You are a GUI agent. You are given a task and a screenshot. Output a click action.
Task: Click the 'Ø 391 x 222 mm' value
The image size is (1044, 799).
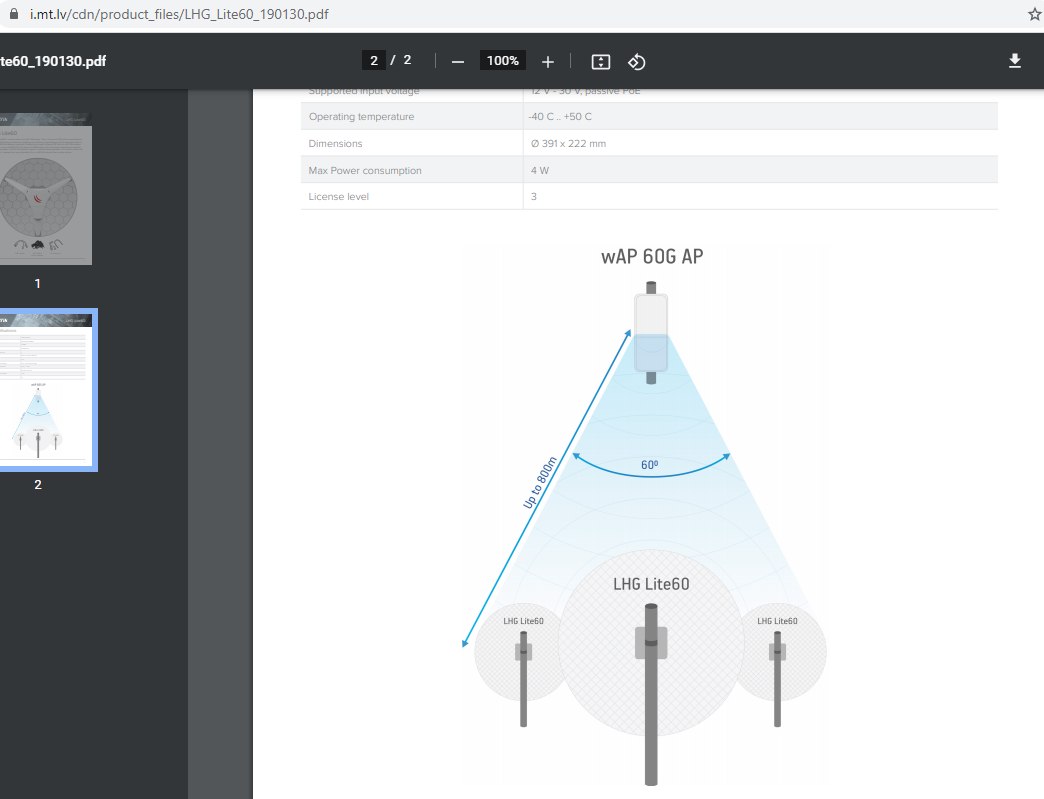pos(568,143)
